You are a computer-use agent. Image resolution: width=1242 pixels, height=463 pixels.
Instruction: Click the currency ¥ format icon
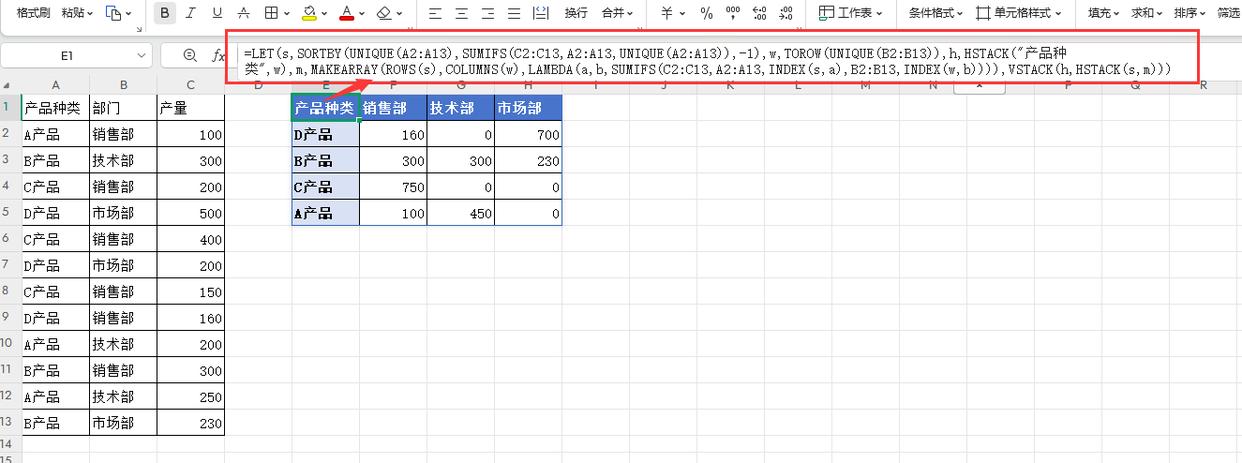pyautogui.click(x=668, y=13)
